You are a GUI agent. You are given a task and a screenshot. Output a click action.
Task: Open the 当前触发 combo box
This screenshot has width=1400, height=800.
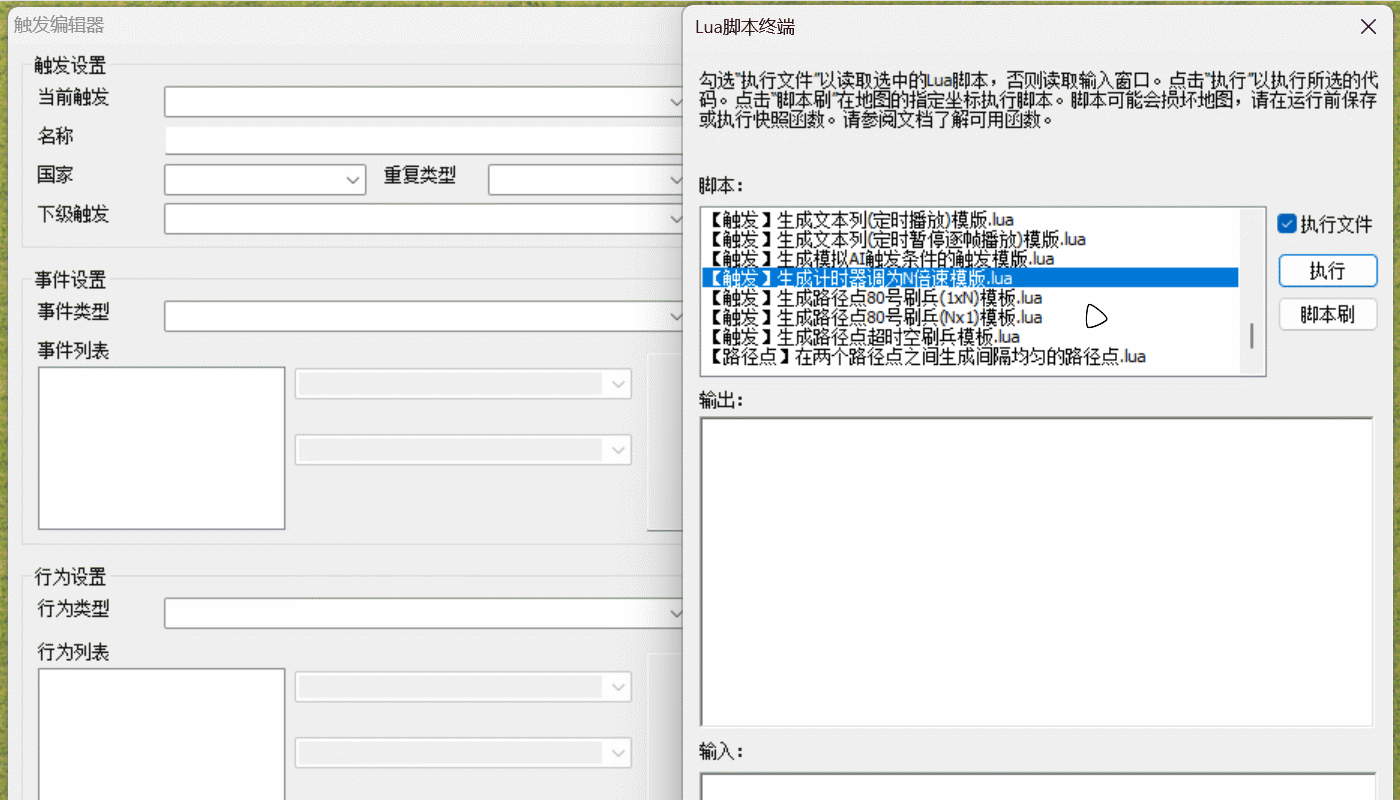424,102
